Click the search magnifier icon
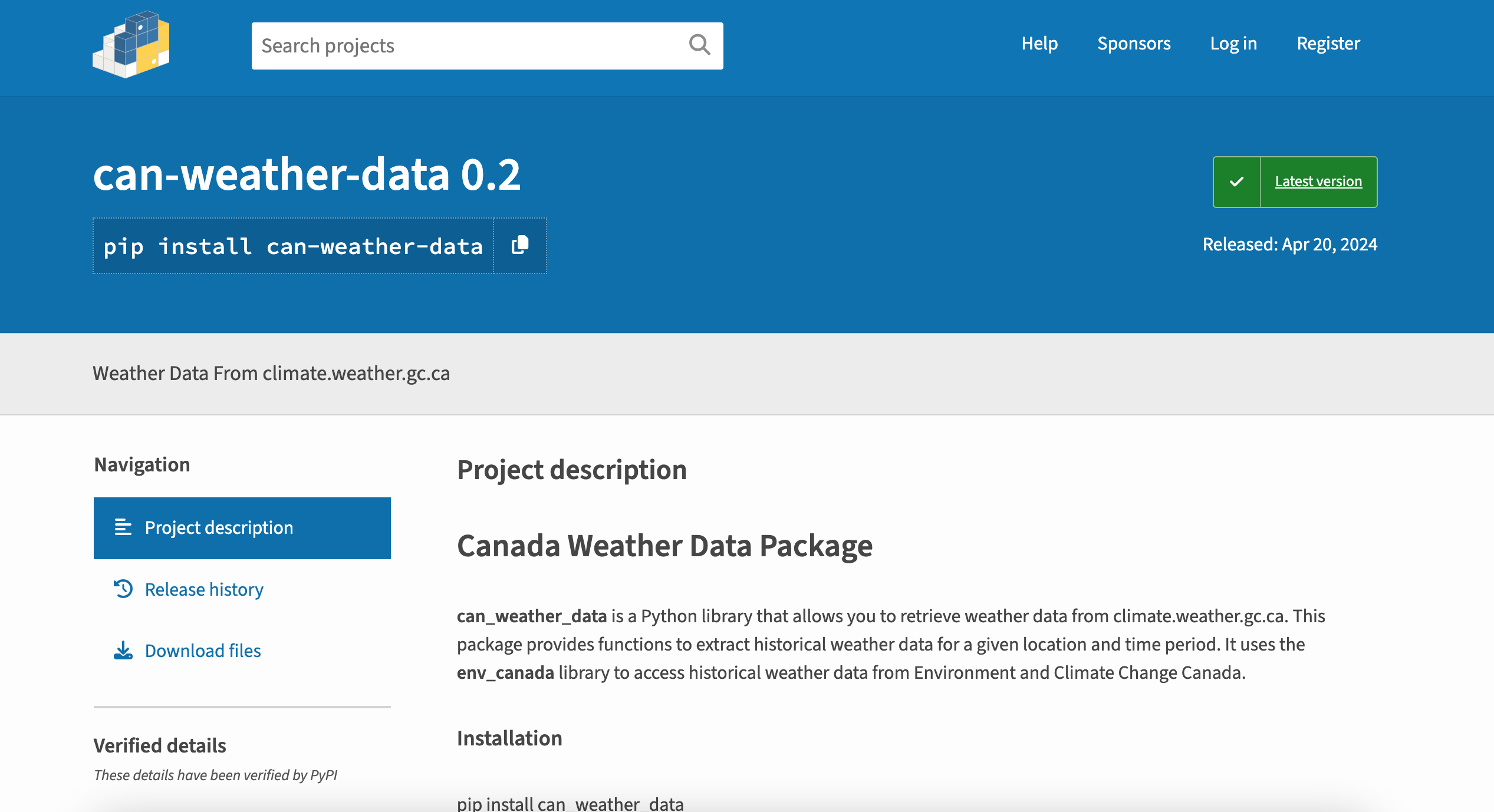 point(699,45)
